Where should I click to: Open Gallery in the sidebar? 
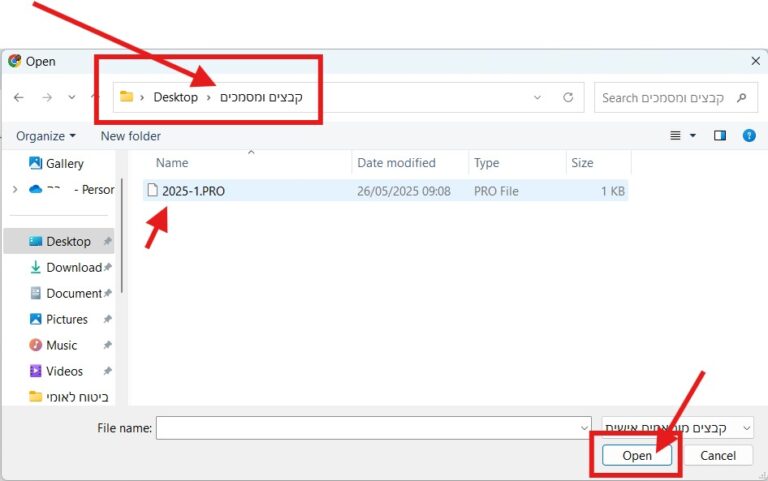[64, 163]
